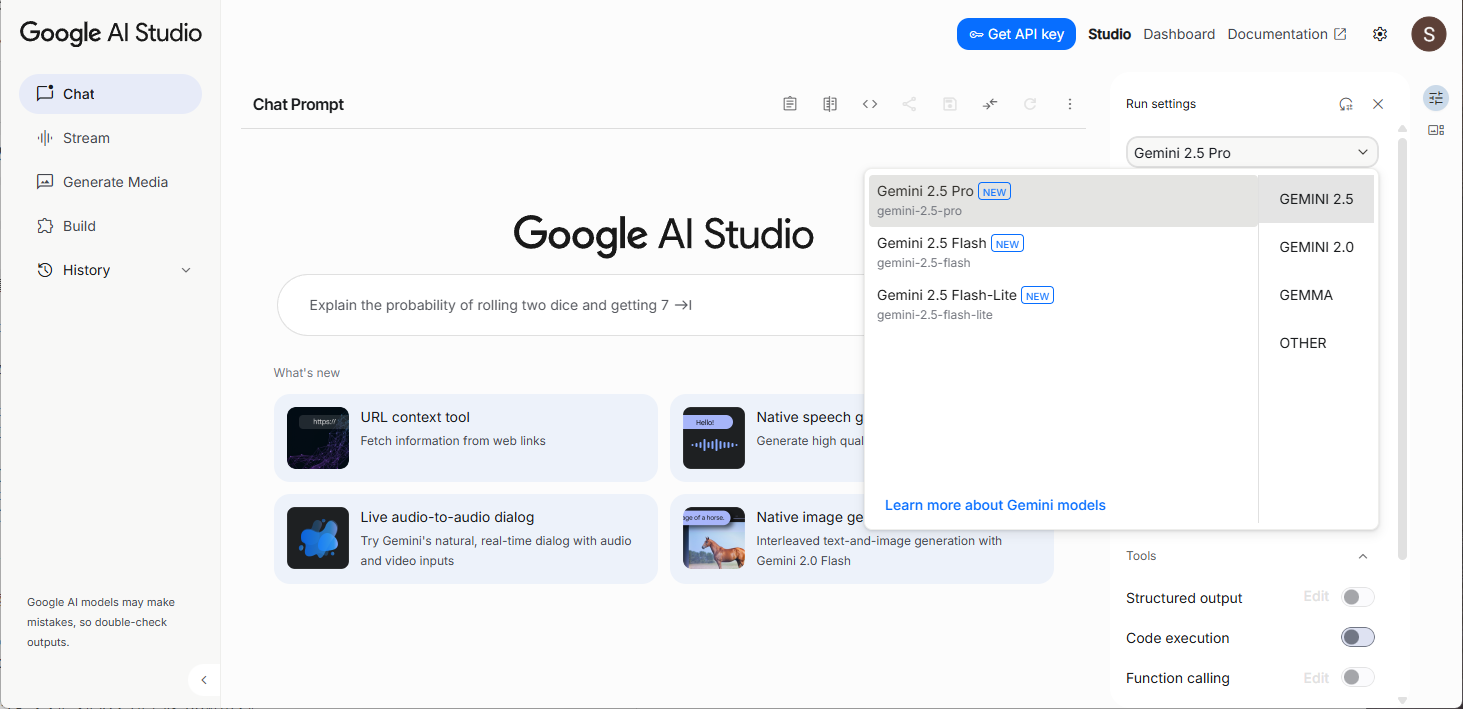Screen dimensions: 1463x709
Task: Click the Generate Media image icon
Action: coord(45,182)
